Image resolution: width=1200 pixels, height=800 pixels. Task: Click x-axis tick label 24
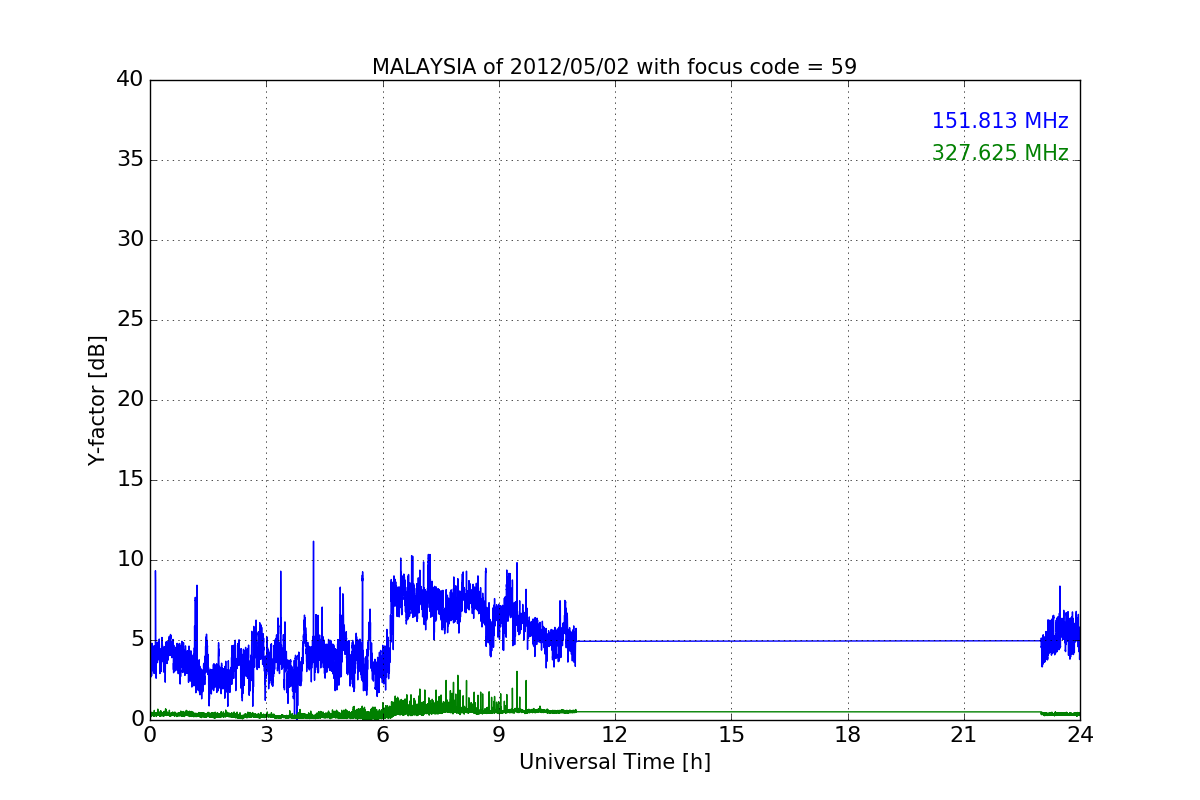(x=1080, y=735)
